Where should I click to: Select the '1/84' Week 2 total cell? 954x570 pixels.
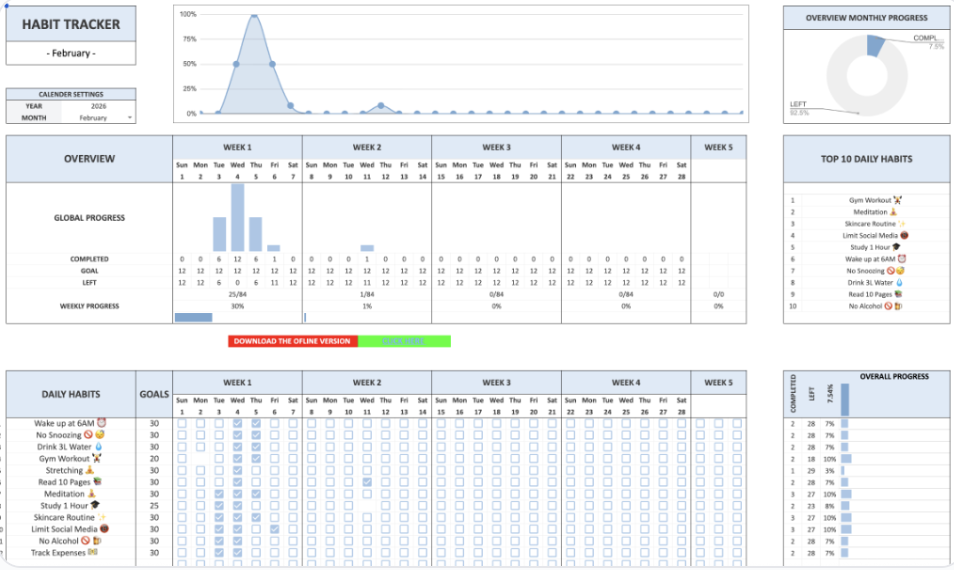coord(367,294)
